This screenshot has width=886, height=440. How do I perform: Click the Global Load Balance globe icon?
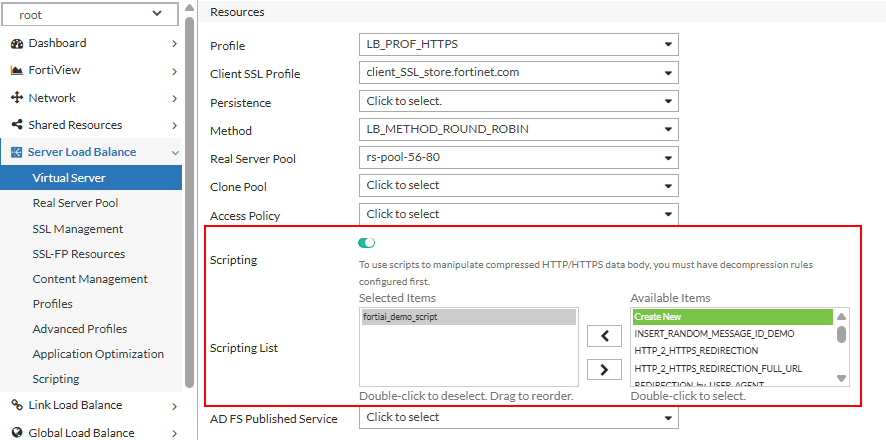(17, 433)
